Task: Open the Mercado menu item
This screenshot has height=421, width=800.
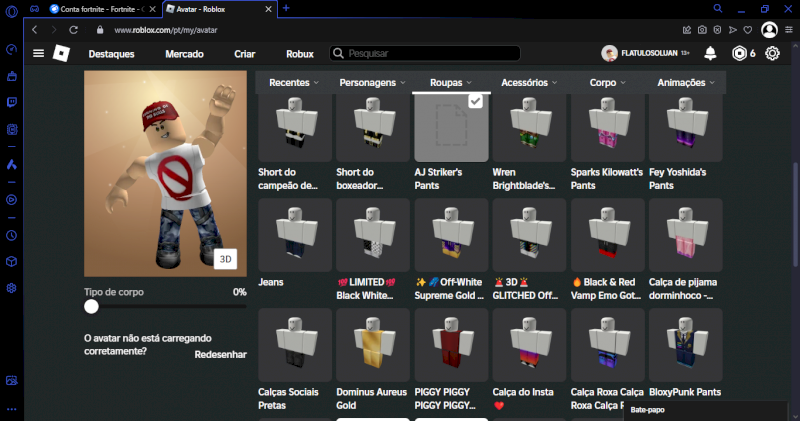Action: pos(184,53)
